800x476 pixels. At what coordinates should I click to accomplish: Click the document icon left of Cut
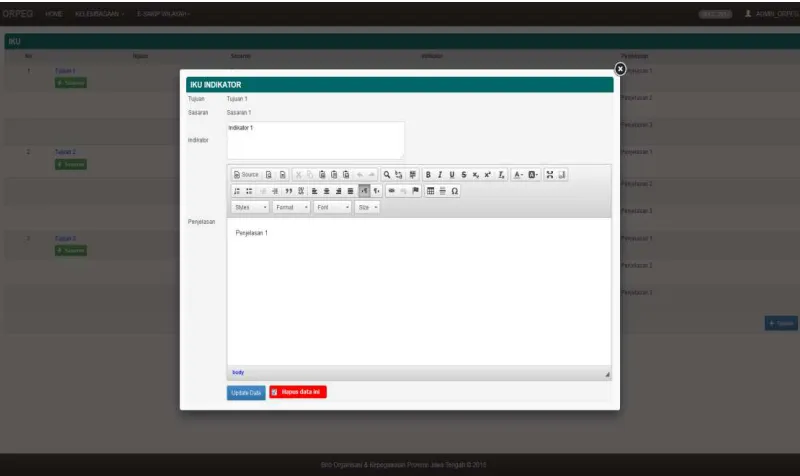[x=282, y=174]
